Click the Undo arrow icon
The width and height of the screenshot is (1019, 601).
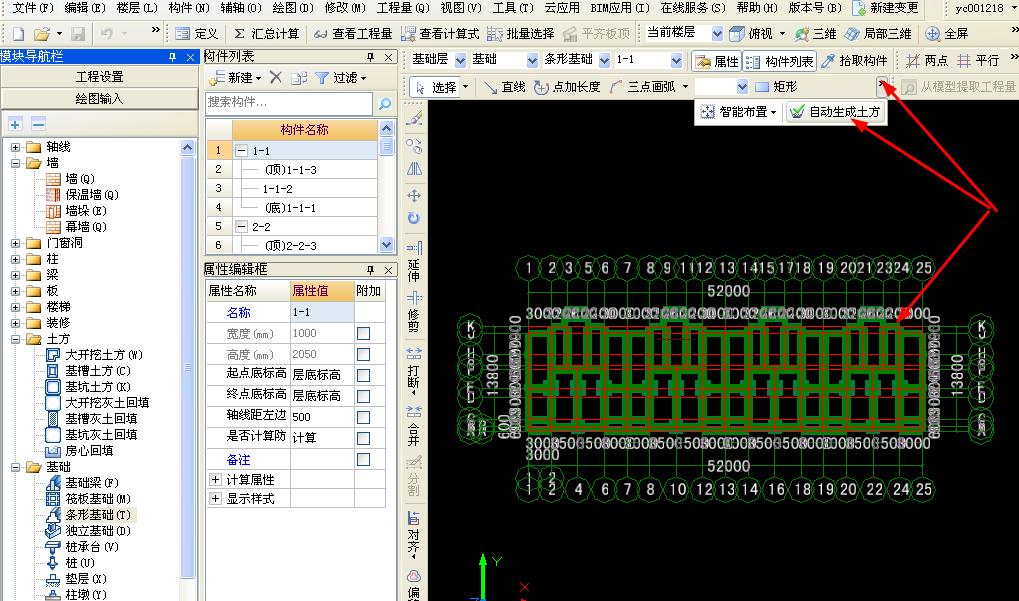[107, 33]
